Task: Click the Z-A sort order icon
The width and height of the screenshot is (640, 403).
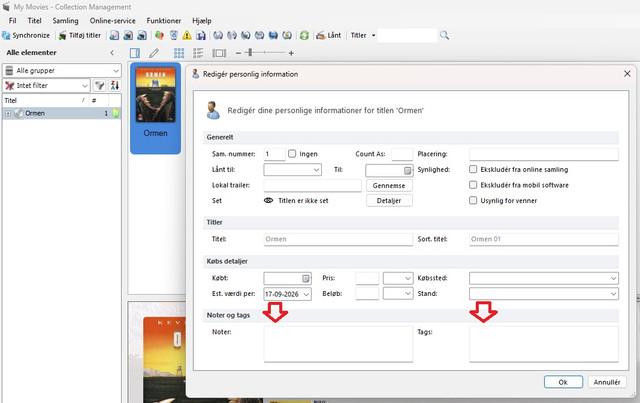Action: click(x=115, y=85)
